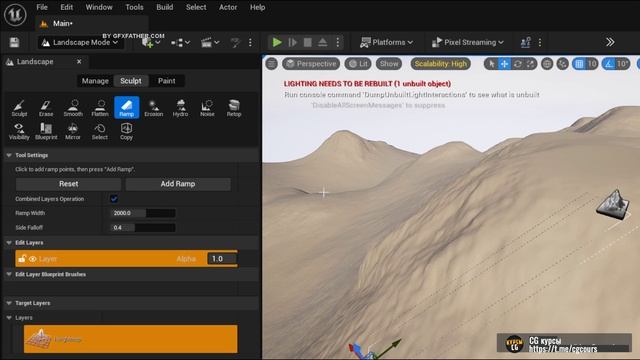The width and height of the screenshot is (640, 360).
Task: Select the Noise landscape tool
Action: click(207, 108)
